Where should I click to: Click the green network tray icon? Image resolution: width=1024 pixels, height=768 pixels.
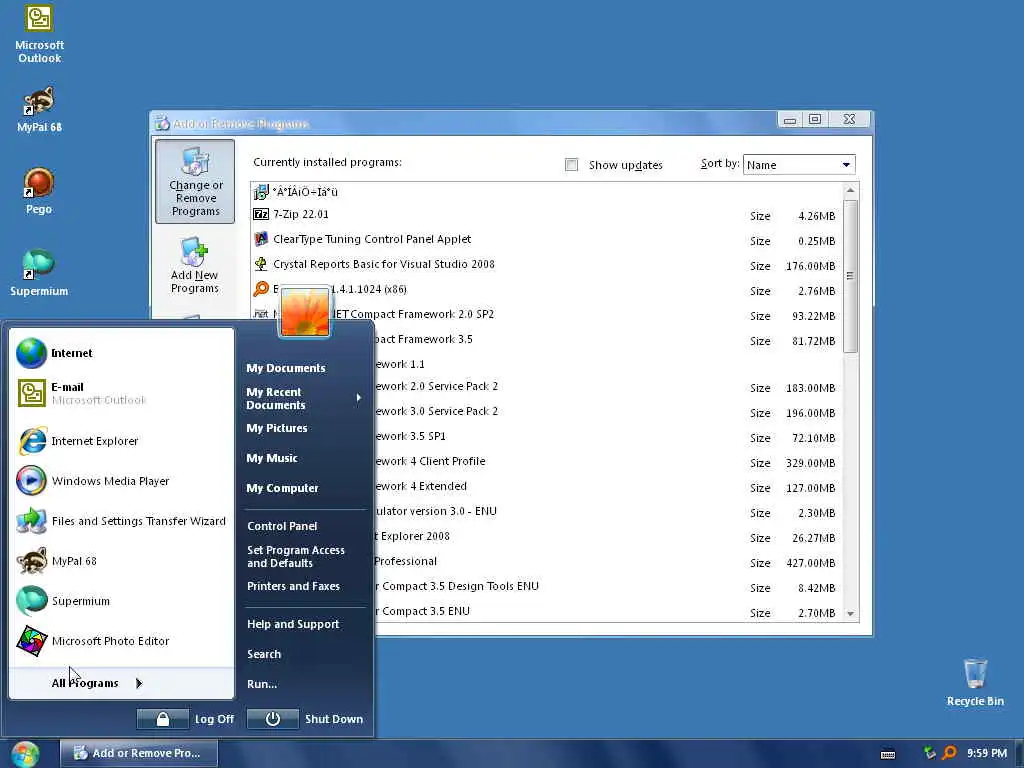coord(929,753)
